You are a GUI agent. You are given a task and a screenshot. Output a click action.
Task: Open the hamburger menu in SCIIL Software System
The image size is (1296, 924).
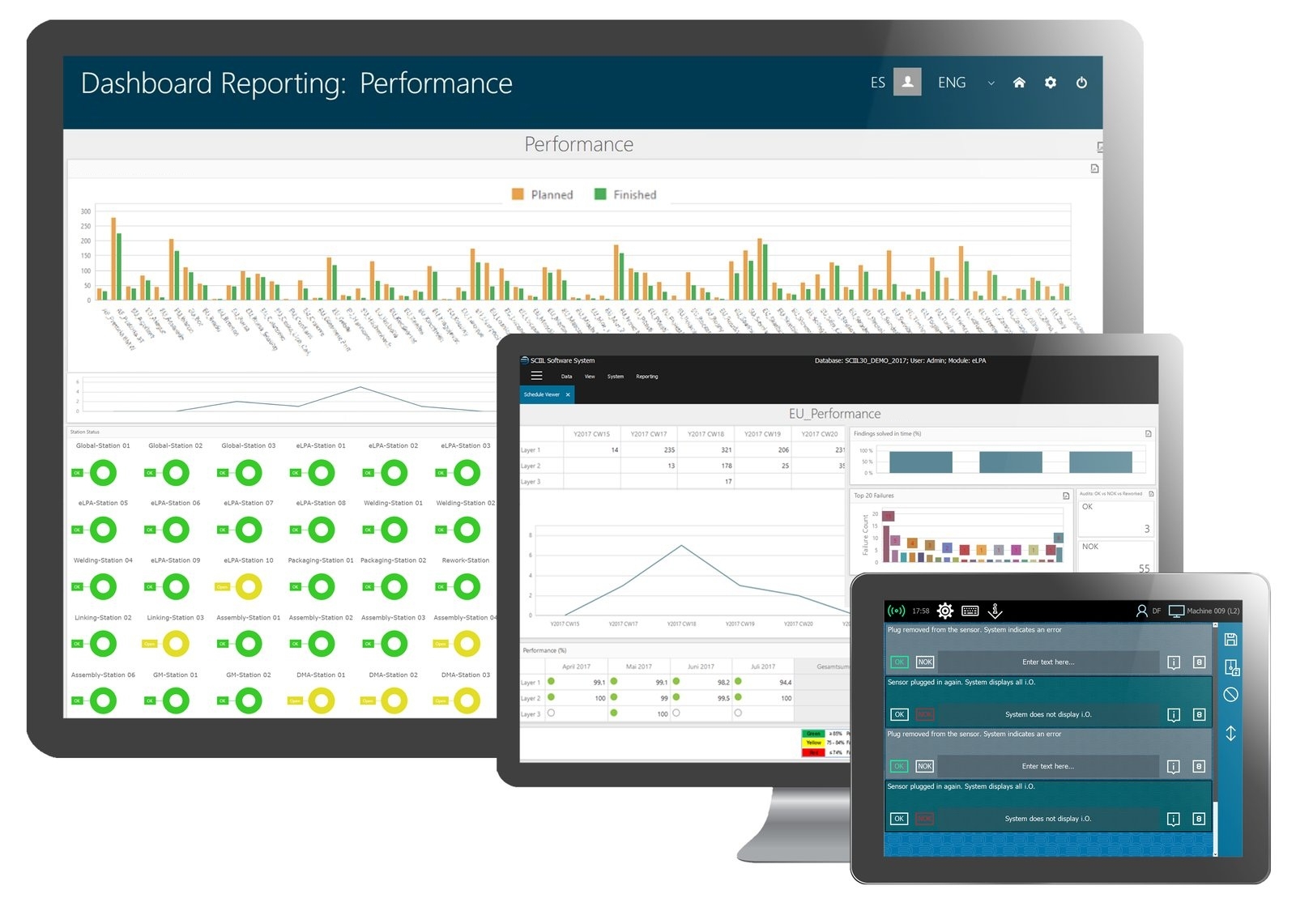(x=536, y=376)
